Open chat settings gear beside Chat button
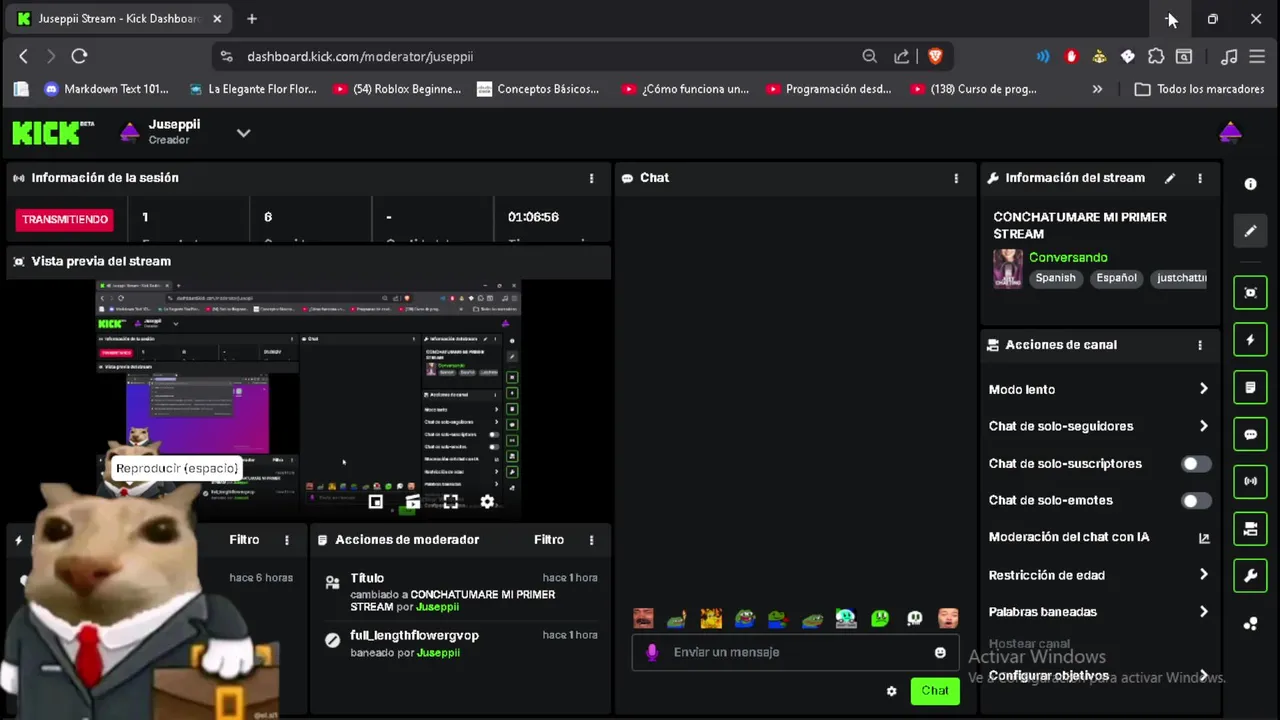 click(x=891, y=691)
